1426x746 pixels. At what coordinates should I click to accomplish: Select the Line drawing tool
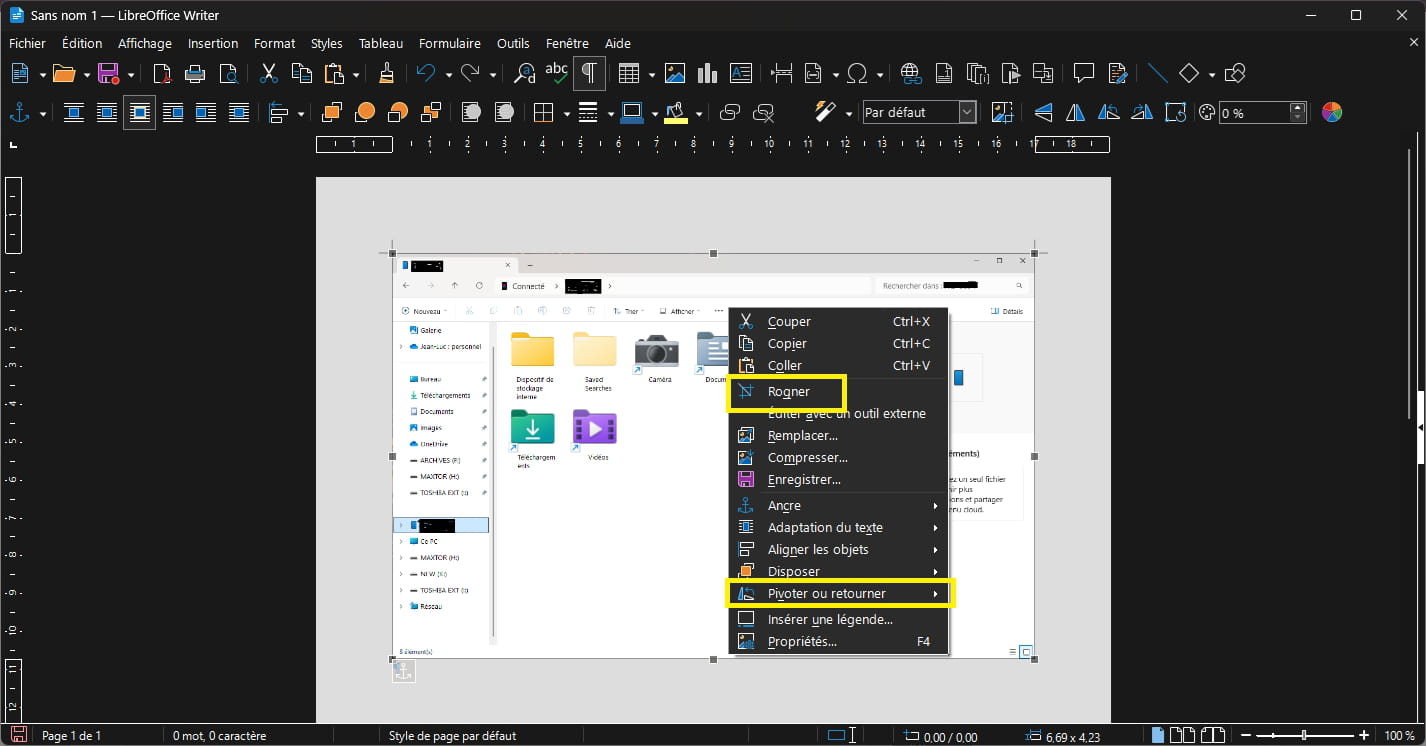tap(1157, 73)
